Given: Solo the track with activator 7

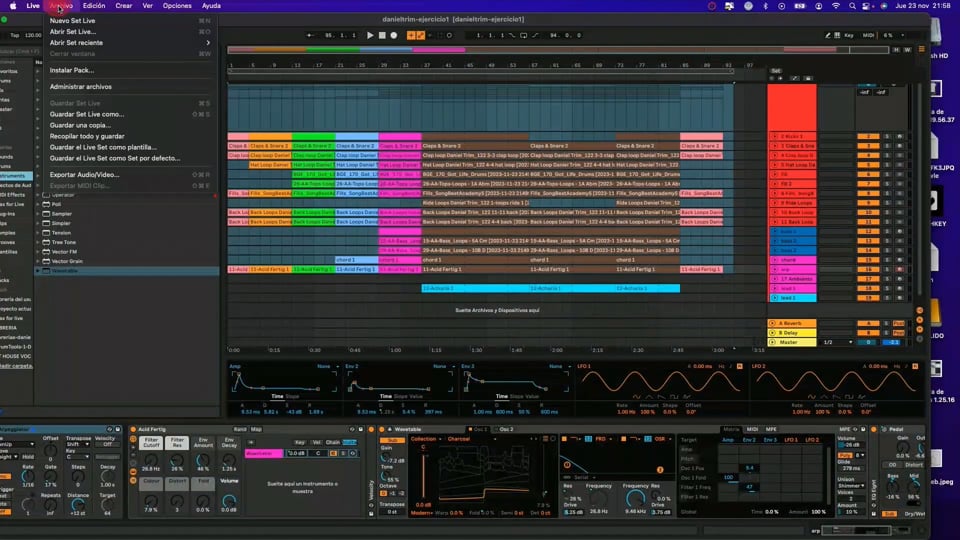Looking at the screenshot, I should pyautogui.click(x=887, y=184).
